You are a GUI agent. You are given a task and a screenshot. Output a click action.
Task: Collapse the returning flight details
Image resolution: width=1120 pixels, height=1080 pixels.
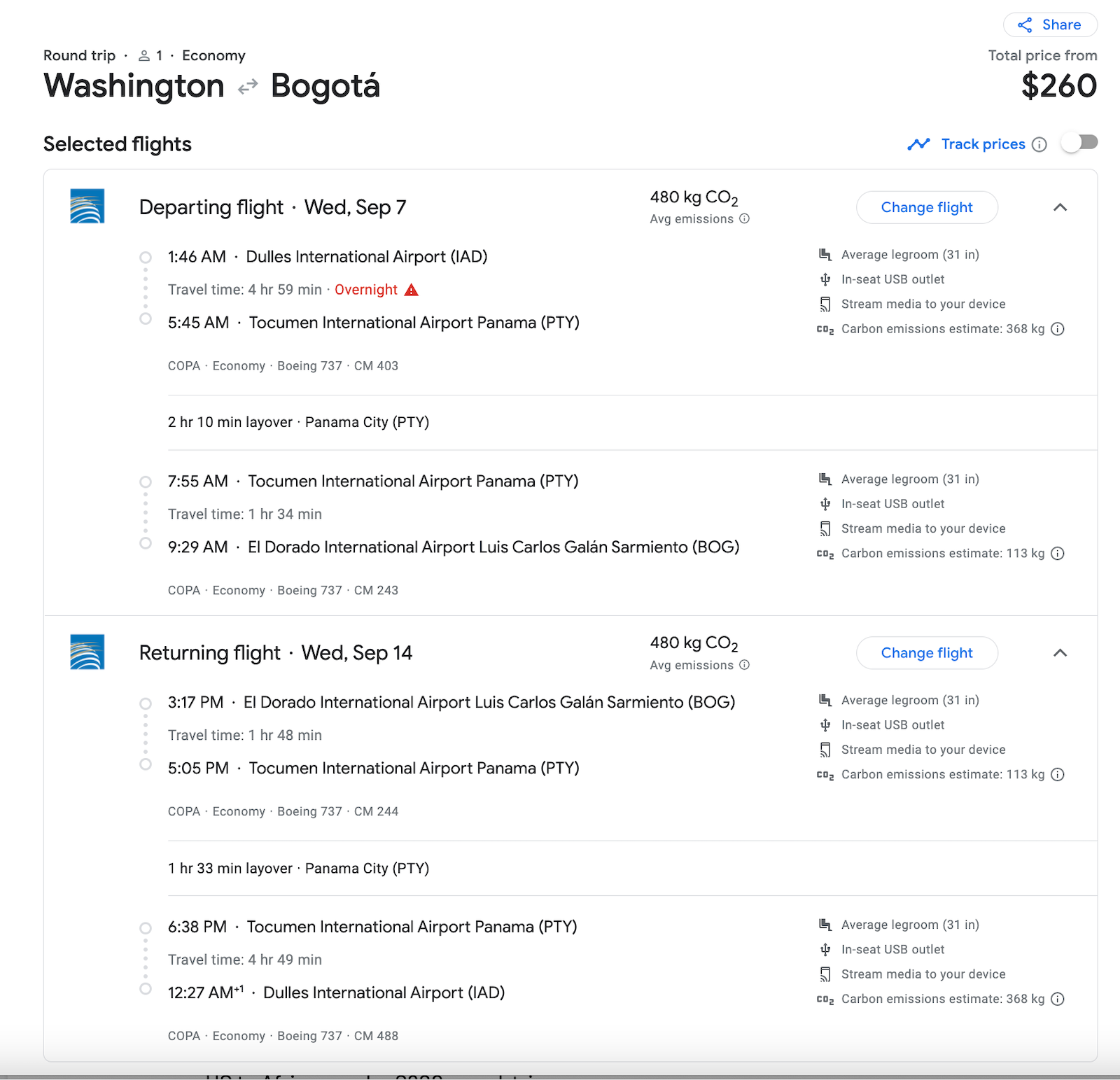coord(1060,653)
